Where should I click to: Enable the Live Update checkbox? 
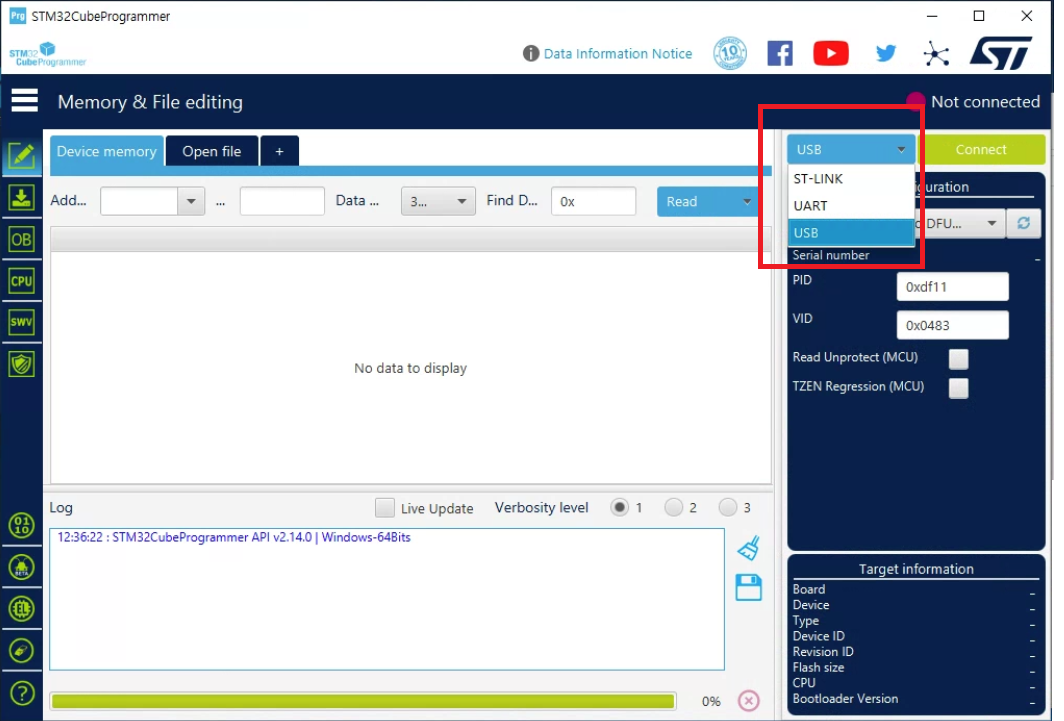click(x=385, y=507)
